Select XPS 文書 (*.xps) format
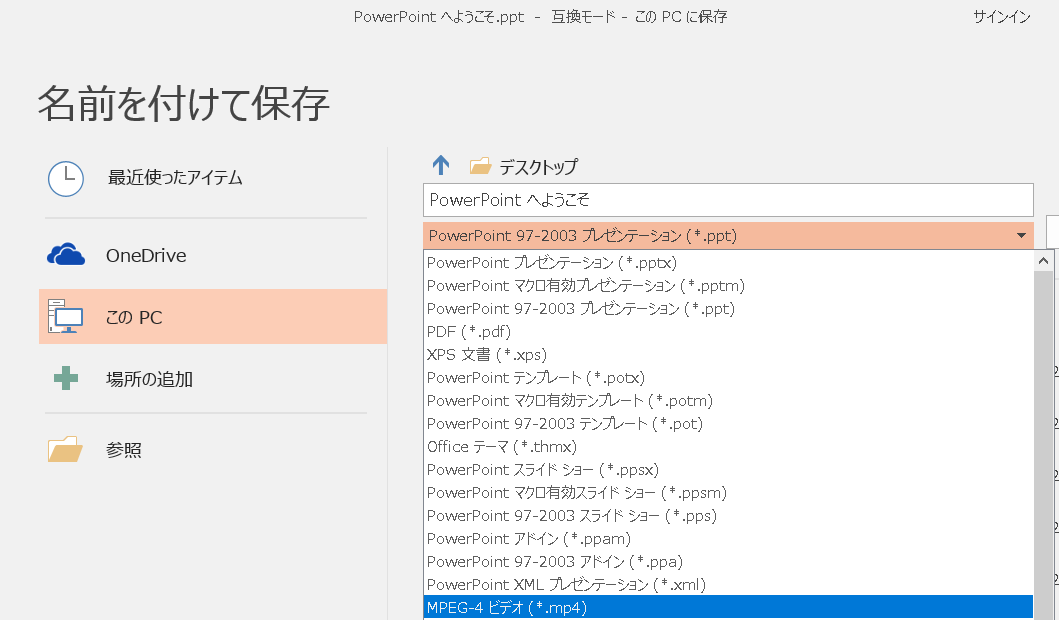 tap(728, 355)
